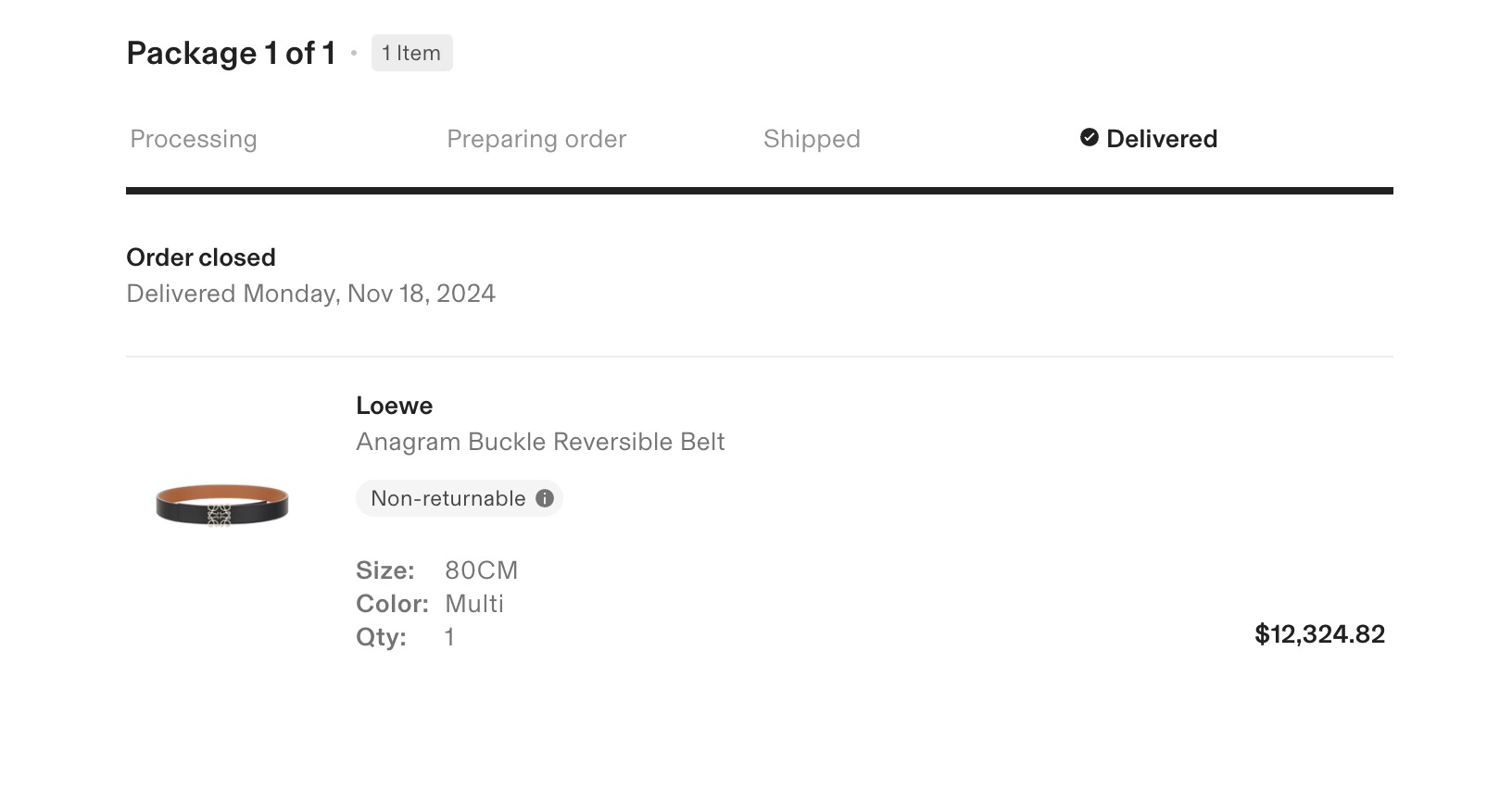
Task: Select the Shipped status step
Action: click(x=812, y=139)
